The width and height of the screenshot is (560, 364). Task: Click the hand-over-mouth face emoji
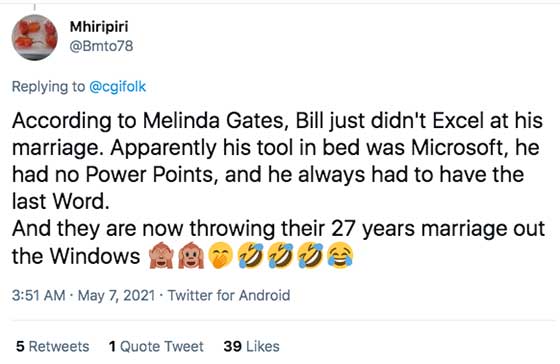221,255
